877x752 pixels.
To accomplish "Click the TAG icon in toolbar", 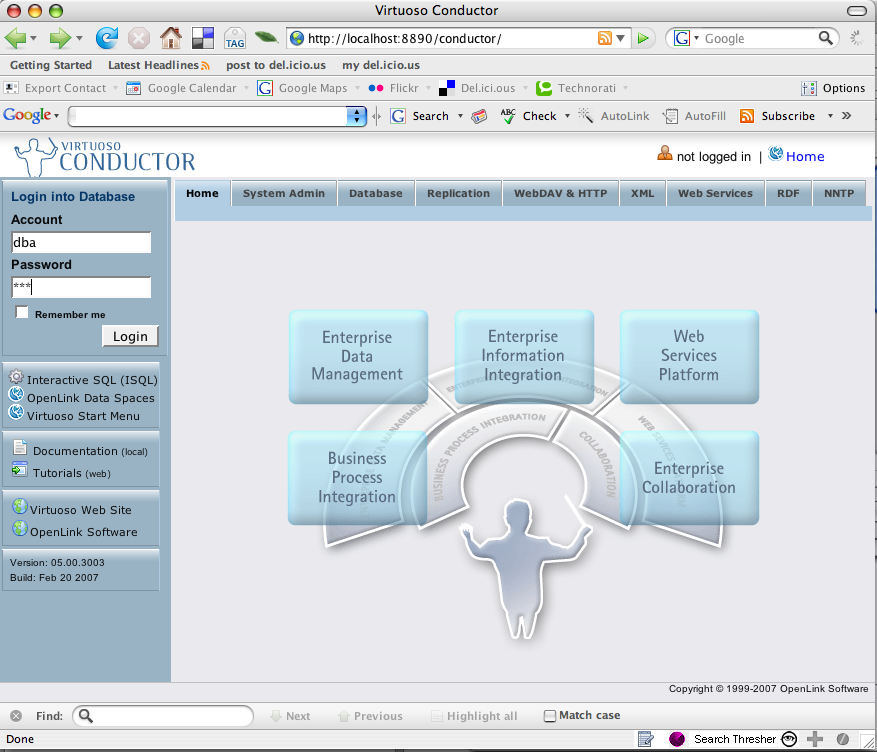I will tap(234, 38).
